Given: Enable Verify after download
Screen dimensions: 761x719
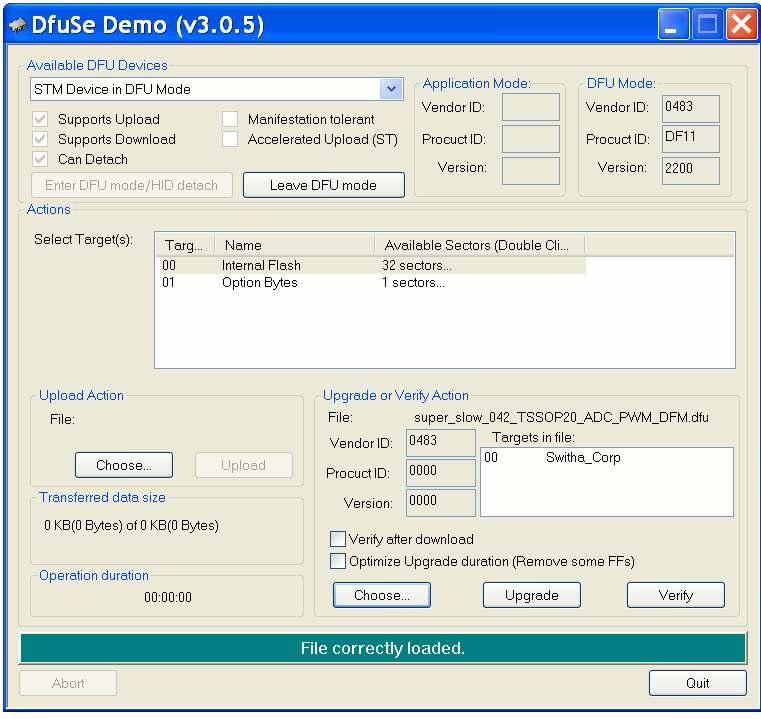Looking at the screenshot, I should 338,539.
